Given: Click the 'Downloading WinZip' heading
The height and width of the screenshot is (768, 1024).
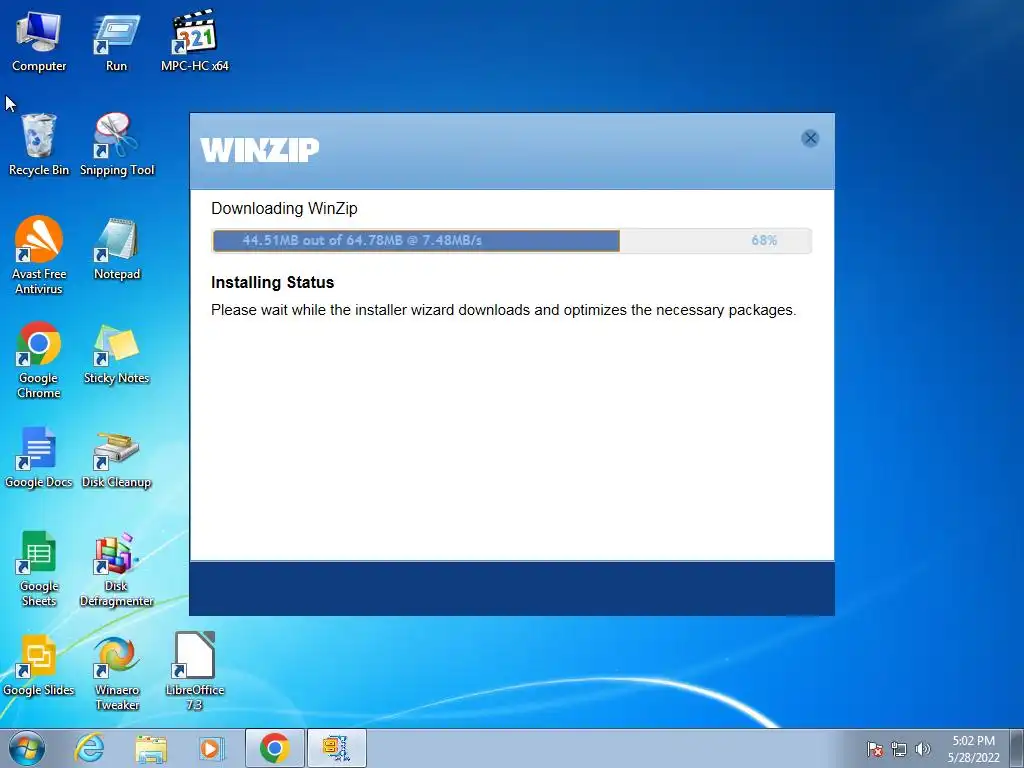Looking at the screenshot, I should point(284,208).
